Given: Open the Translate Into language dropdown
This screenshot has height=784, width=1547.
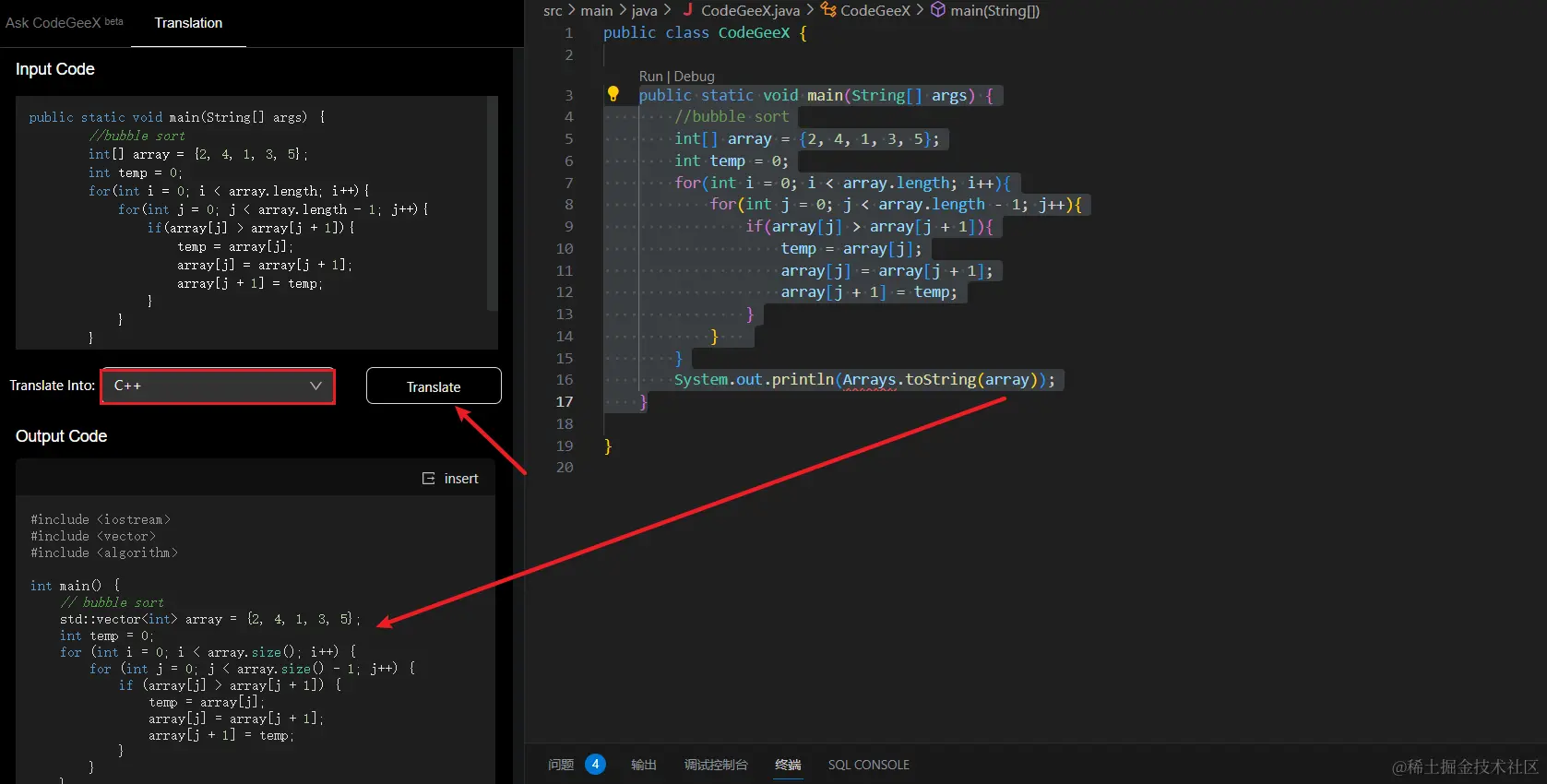Looking at the screenshot, I should (x=218, y=386).
